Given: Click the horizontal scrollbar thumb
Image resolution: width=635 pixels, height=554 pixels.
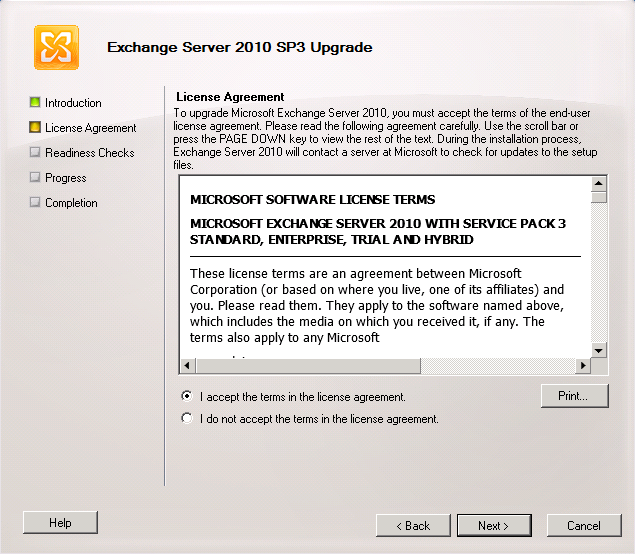Looking at the screenshot, I should coord(308,366).
